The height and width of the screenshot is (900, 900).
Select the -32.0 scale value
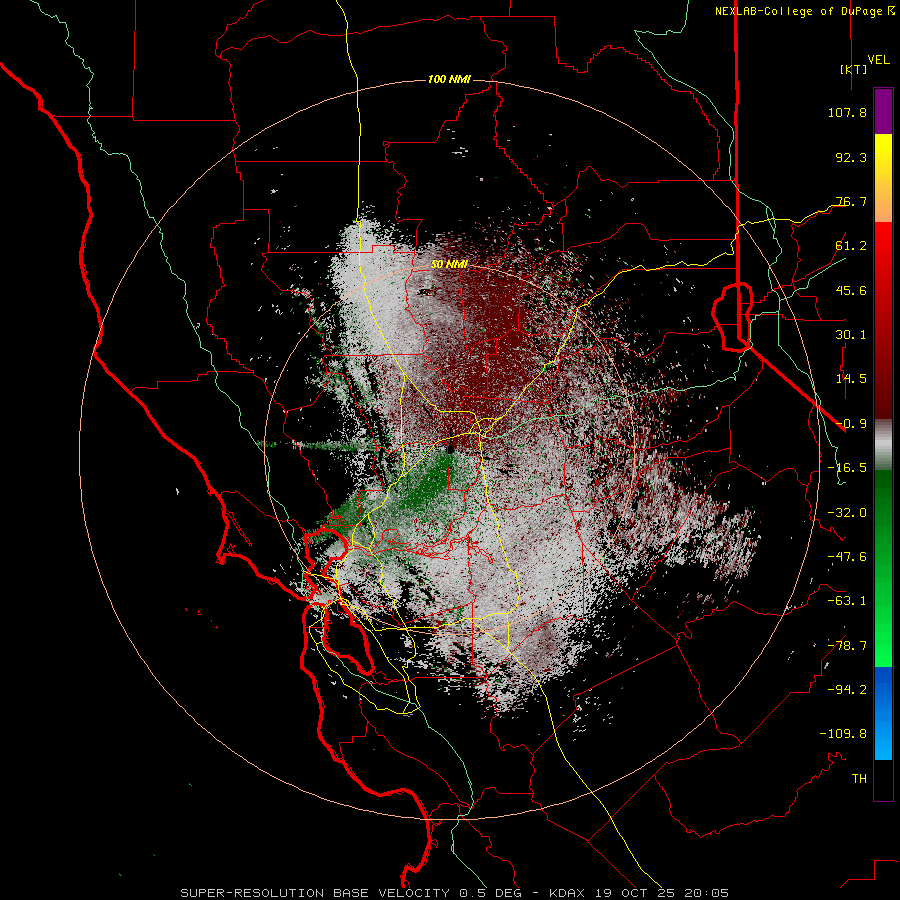click(847, 513)
